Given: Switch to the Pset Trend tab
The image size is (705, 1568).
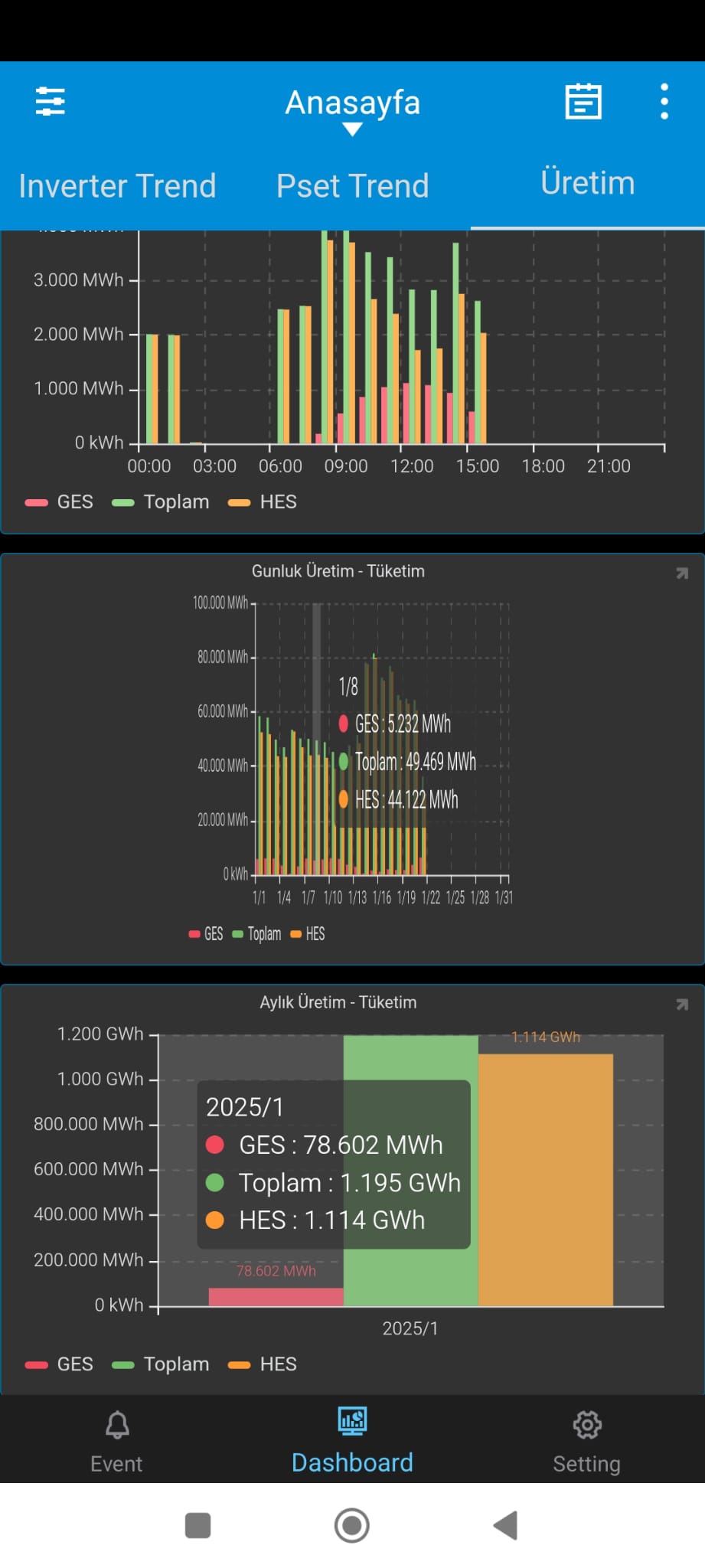Looking at the screenshot, I should [x=352, y=186].
